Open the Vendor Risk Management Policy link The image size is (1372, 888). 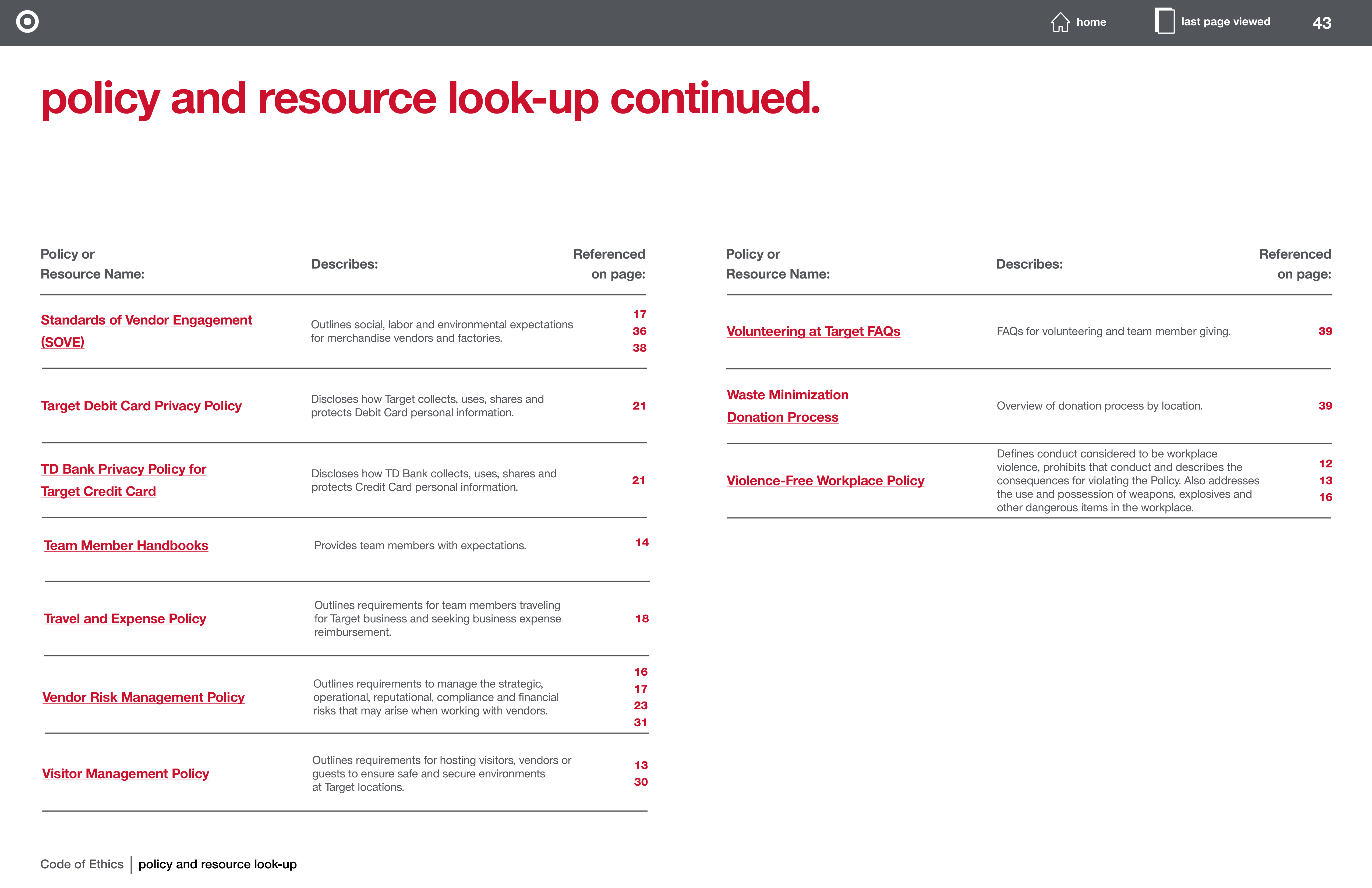pos(144,697)
